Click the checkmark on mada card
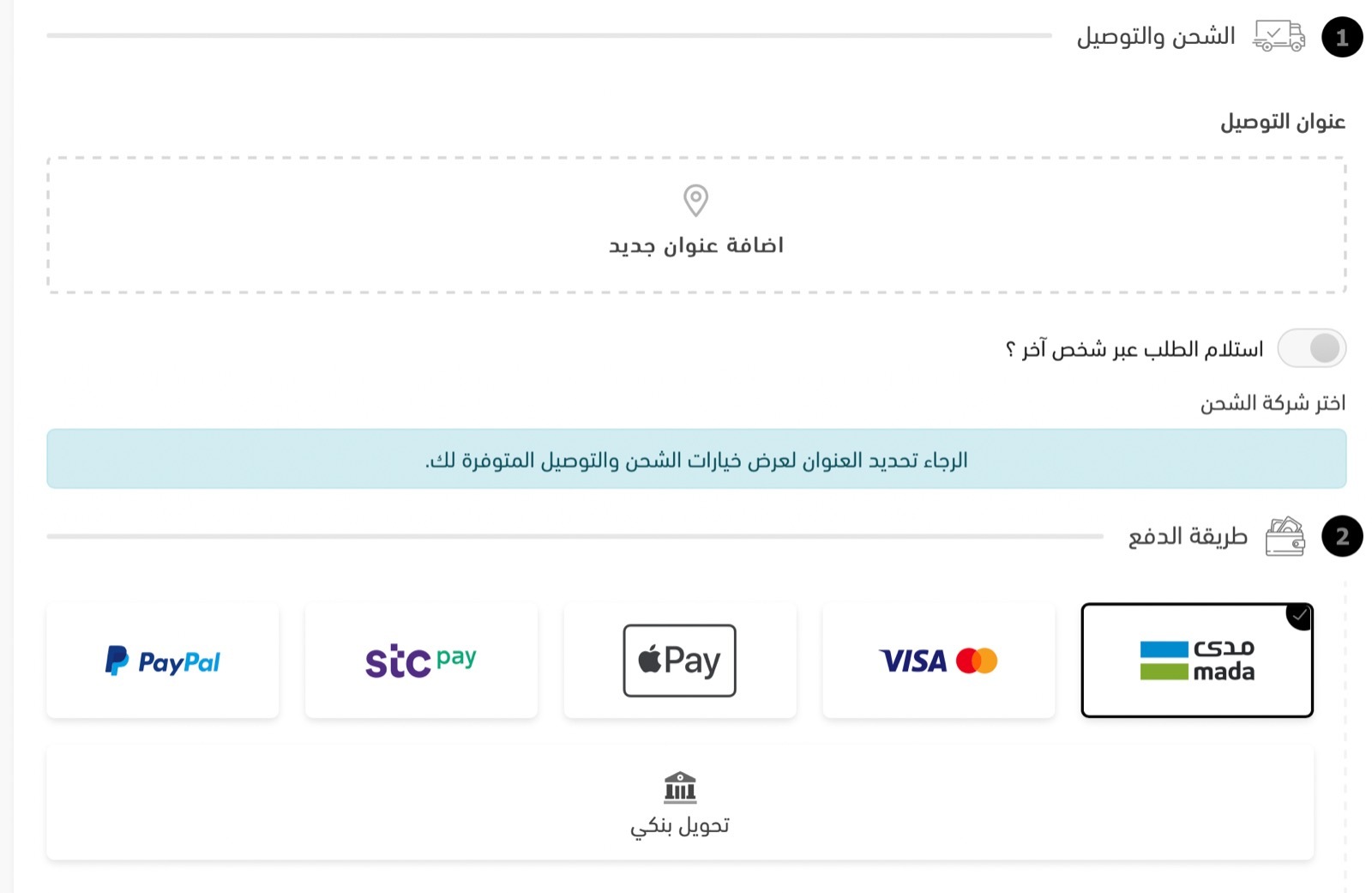1372x893 pixels. pyautogui.click(x=1300, y=615)
